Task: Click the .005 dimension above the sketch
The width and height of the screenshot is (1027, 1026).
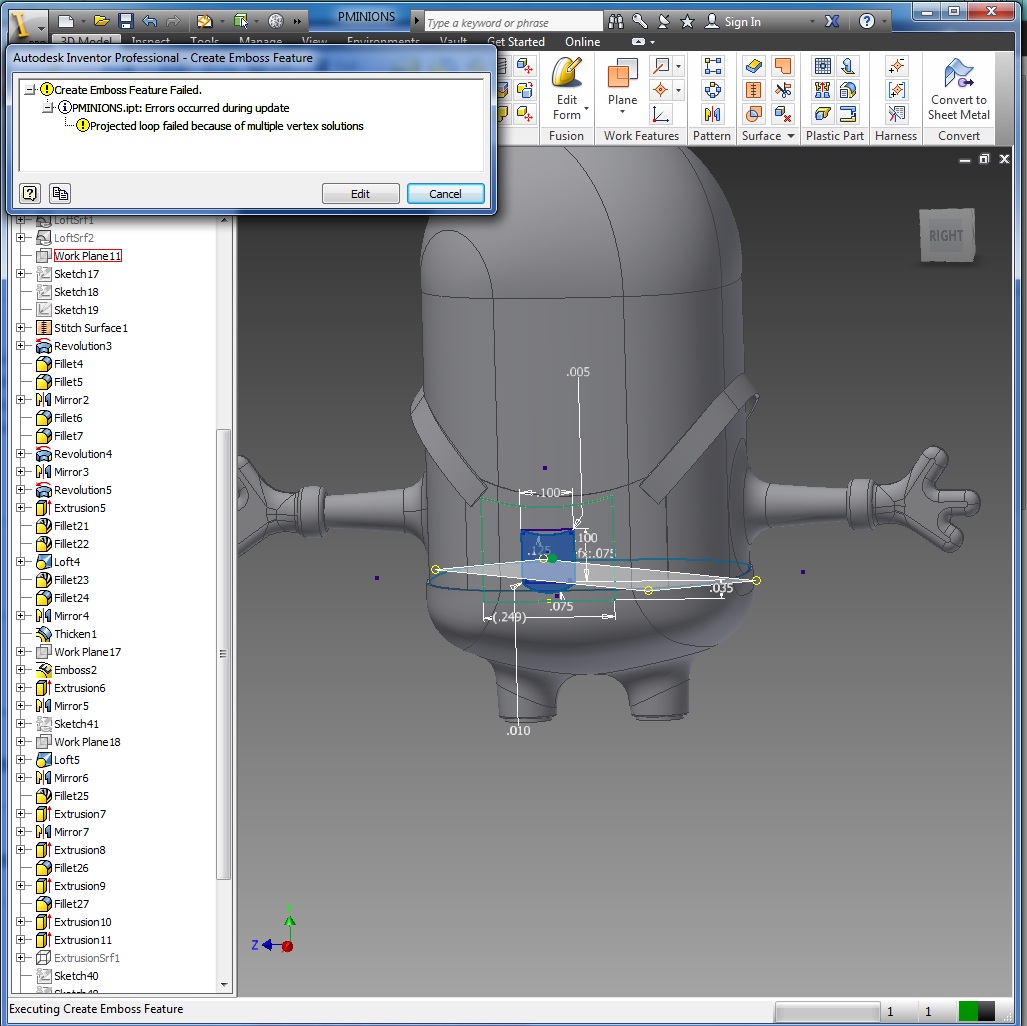Action: tap(578, 371)
